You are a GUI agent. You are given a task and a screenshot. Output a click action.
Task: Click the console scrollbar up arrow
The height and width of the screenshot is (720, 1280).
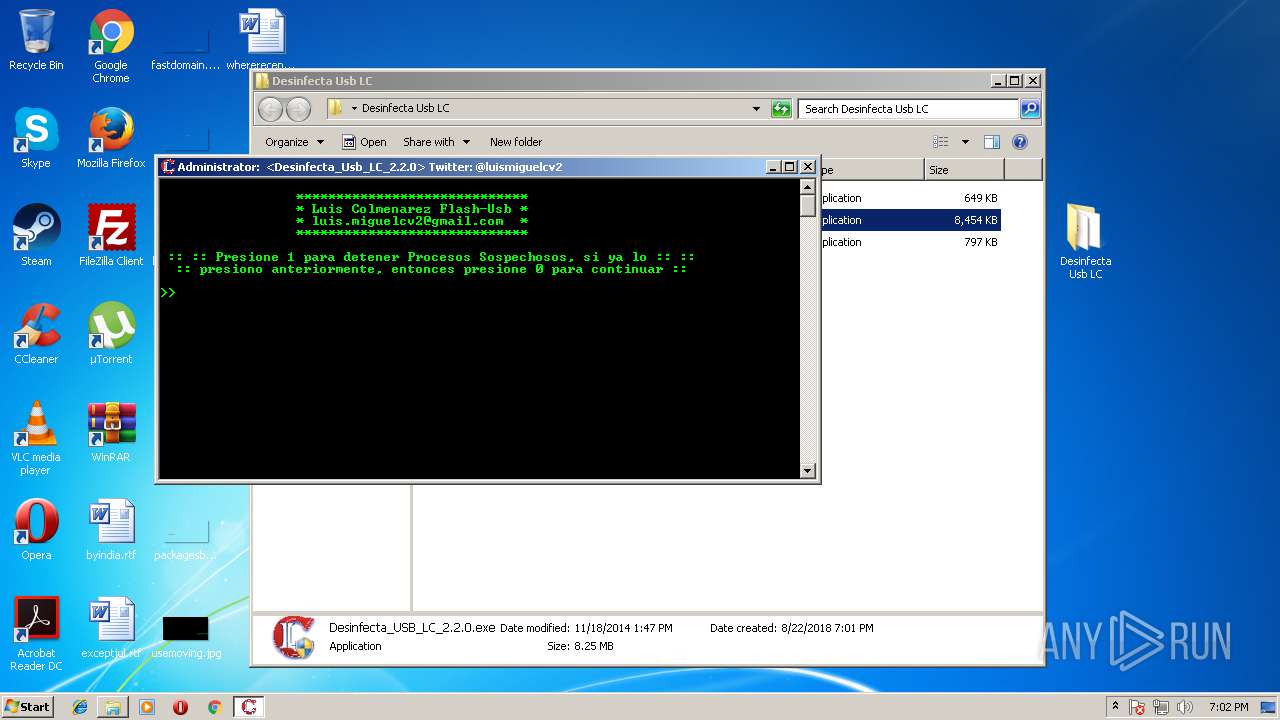808,187
